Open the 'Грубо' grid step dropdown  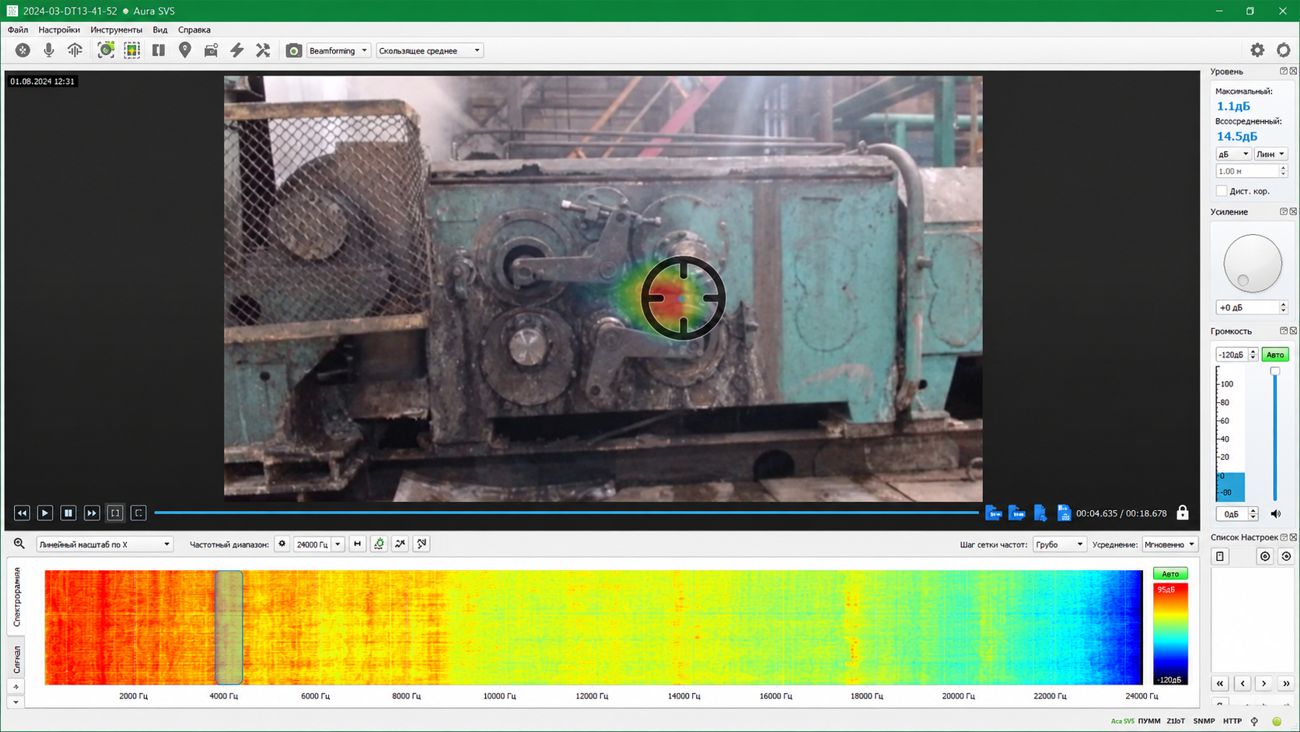(x=1059, y=544)
